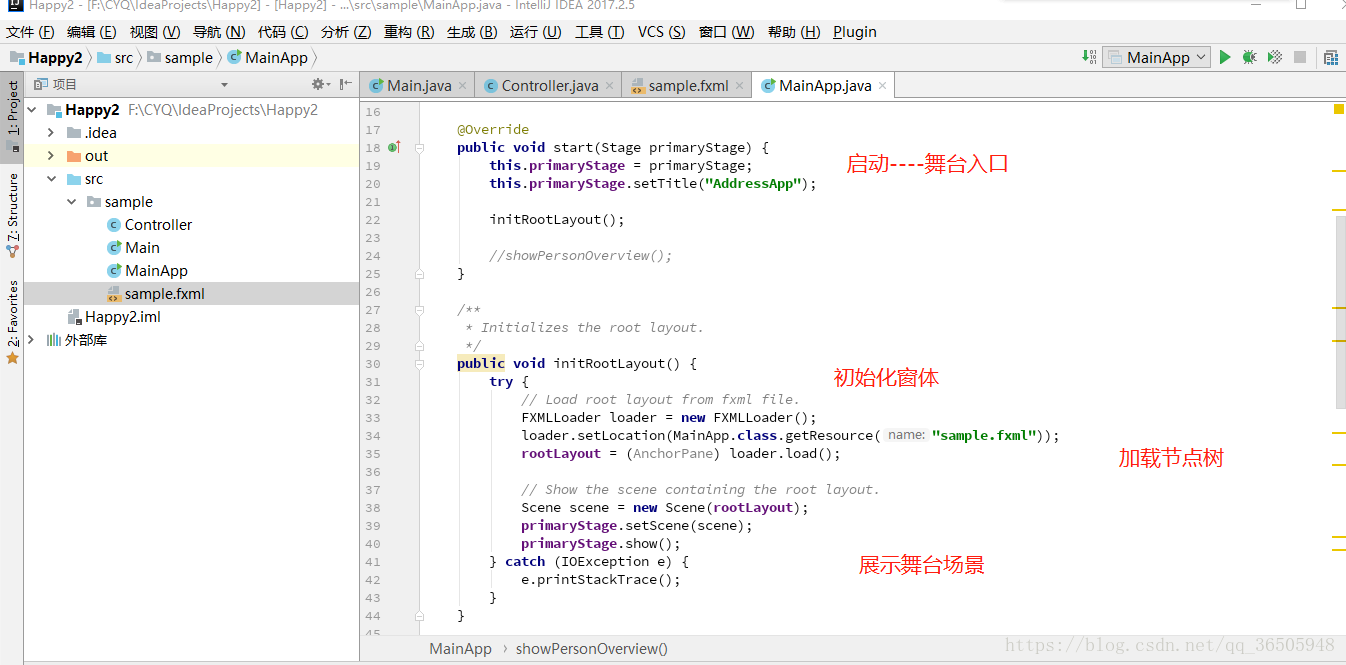Screen dimensions: 1346x665
Task: Run the MainApp configuration with green arrow
Action: (x=1225, y=58)
